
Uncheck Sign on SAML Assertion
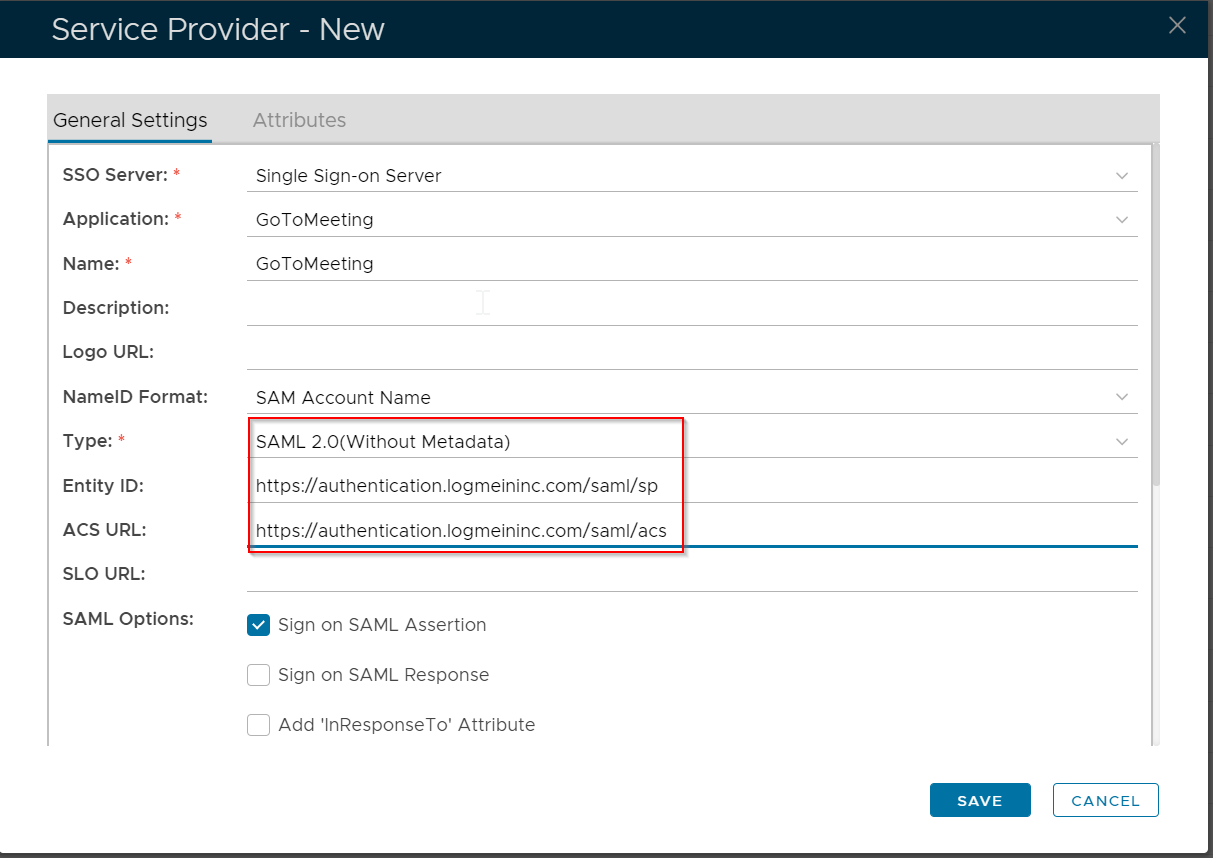(x=258, y=625)
